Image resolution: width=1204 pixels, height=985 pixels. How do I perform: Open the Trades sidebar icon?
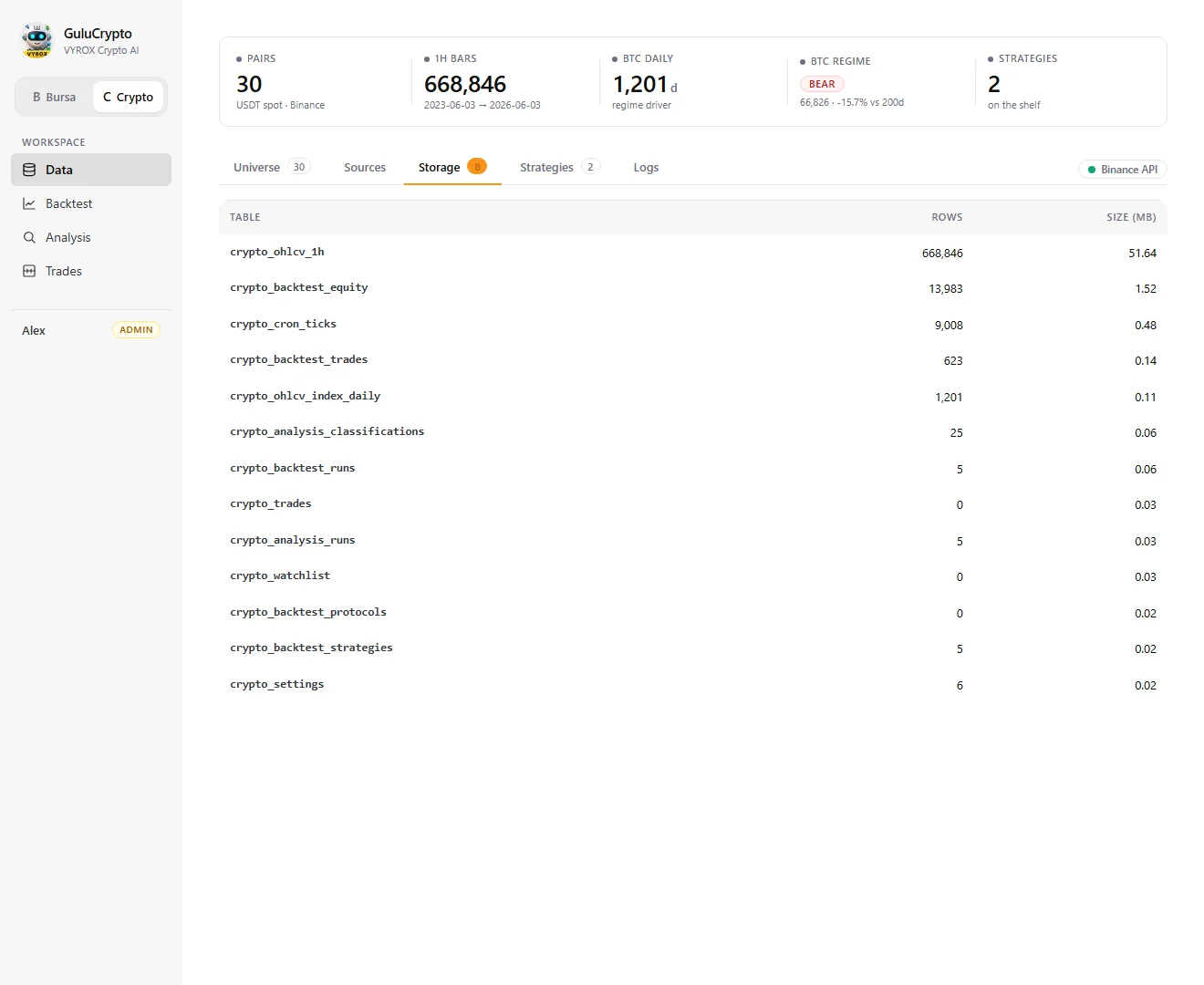[29, 271]
